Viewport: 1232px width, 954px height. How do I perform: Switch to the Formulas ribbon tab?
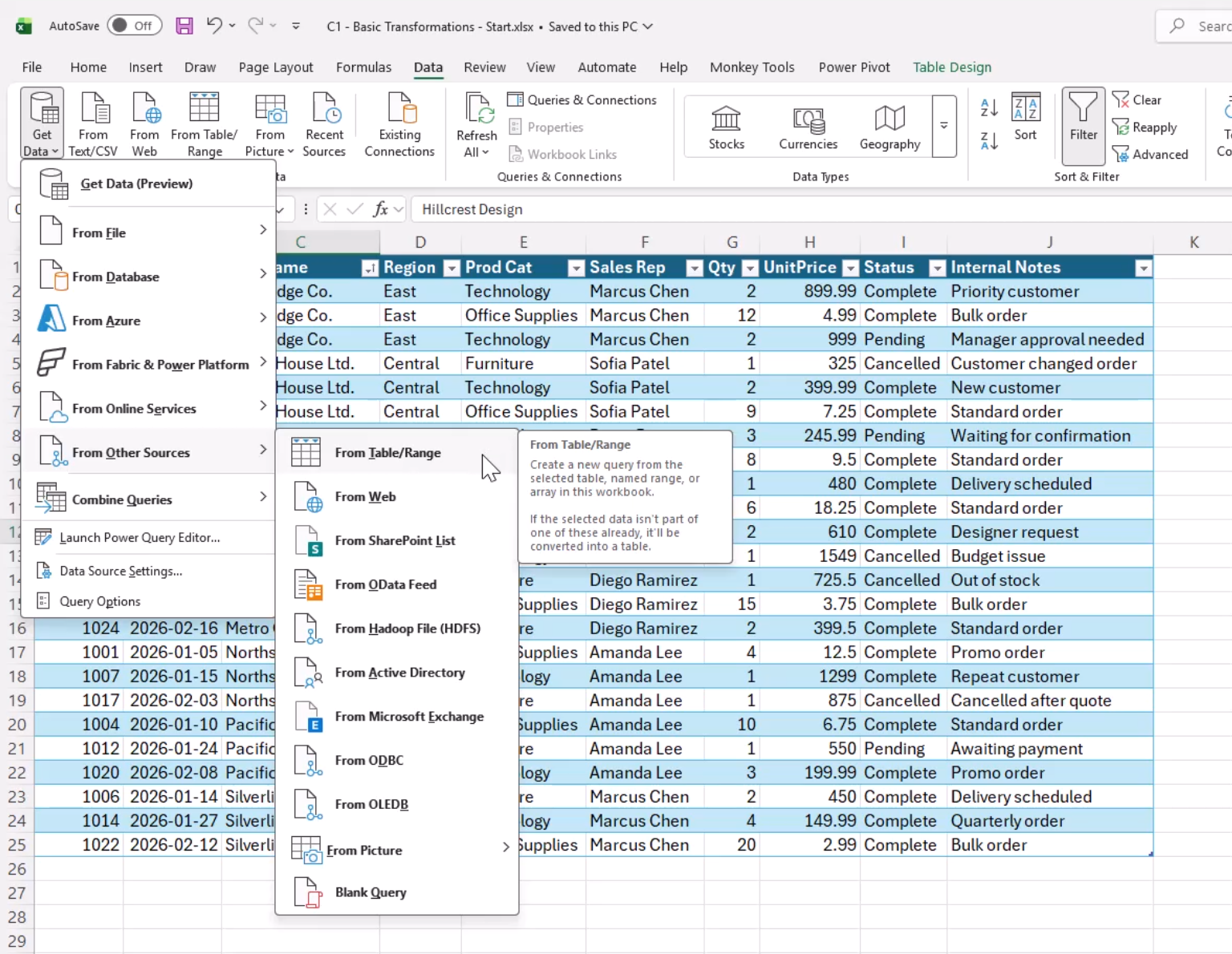[363, 67]
